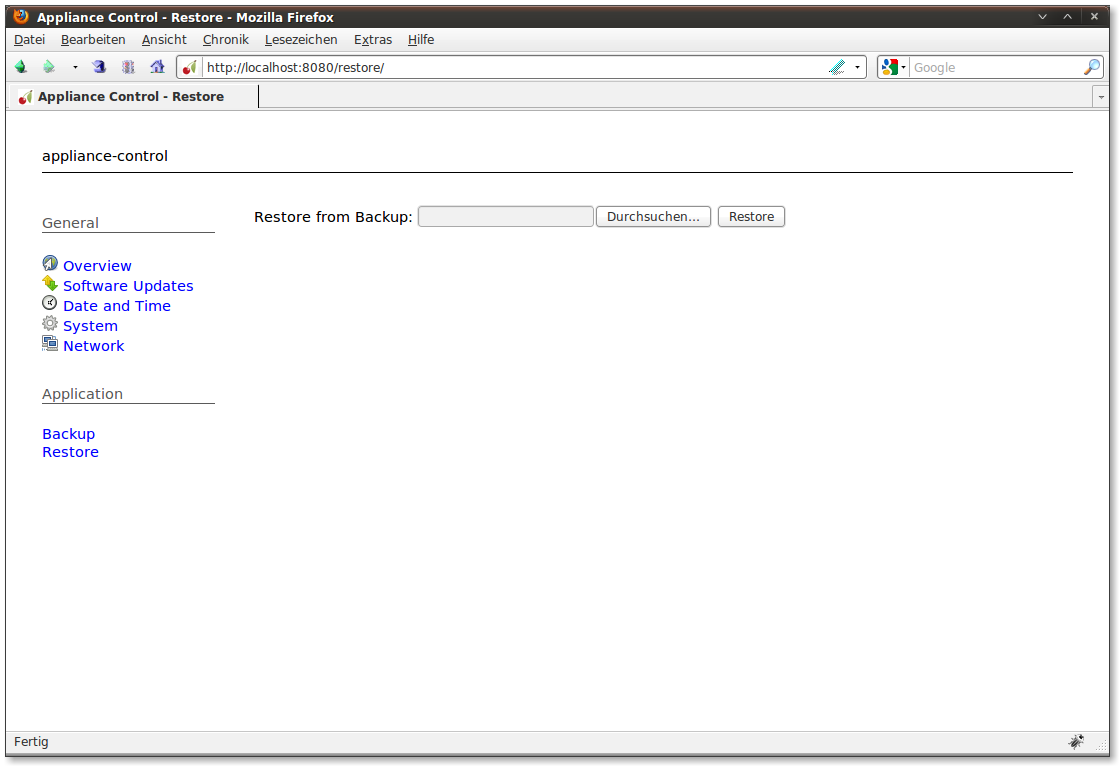Open the Google search engine selector
The image size is (1119, 766).
pos(893,67)
